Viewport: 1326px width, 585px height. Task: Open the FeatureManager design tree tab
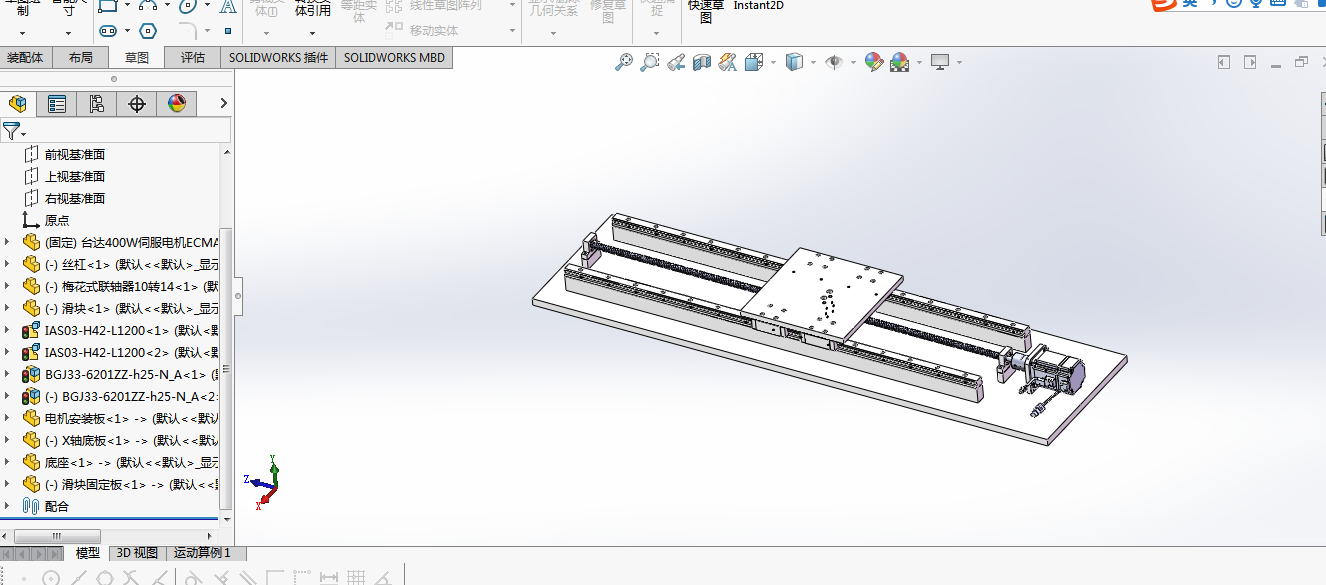tap(17, 104)
